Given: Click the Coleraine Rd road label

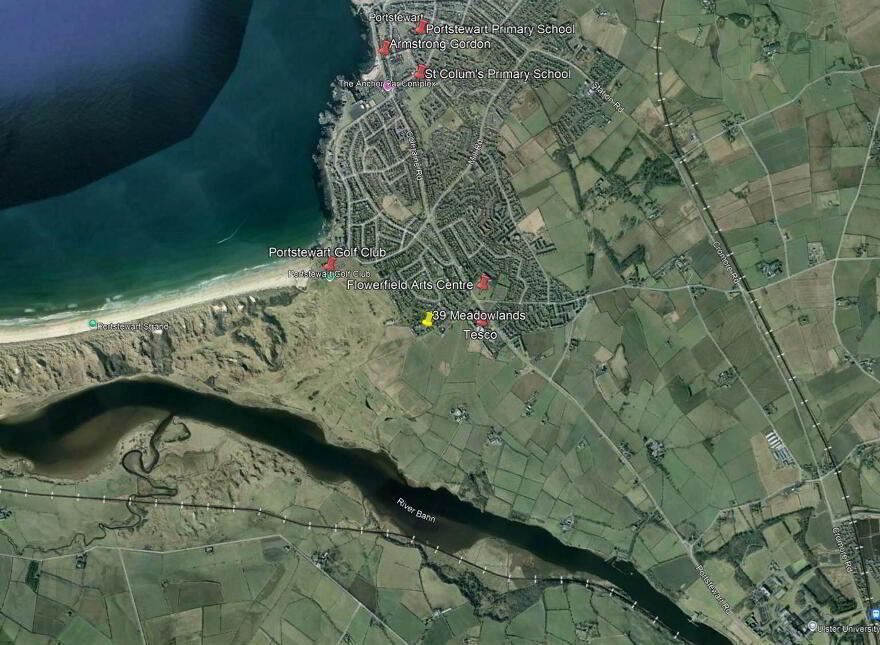Looking at the screenshot, I should click(414, 155).
